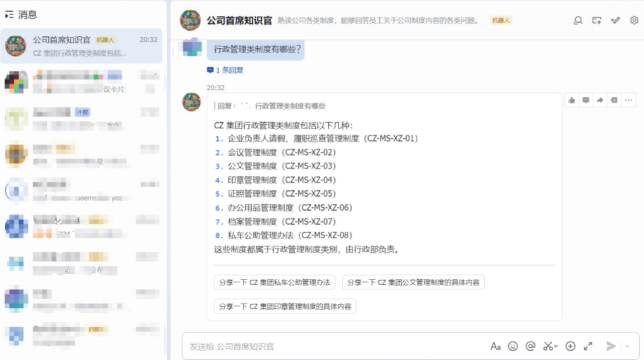
Task: Open more options on bot message
Action: (x=628, y=100)
